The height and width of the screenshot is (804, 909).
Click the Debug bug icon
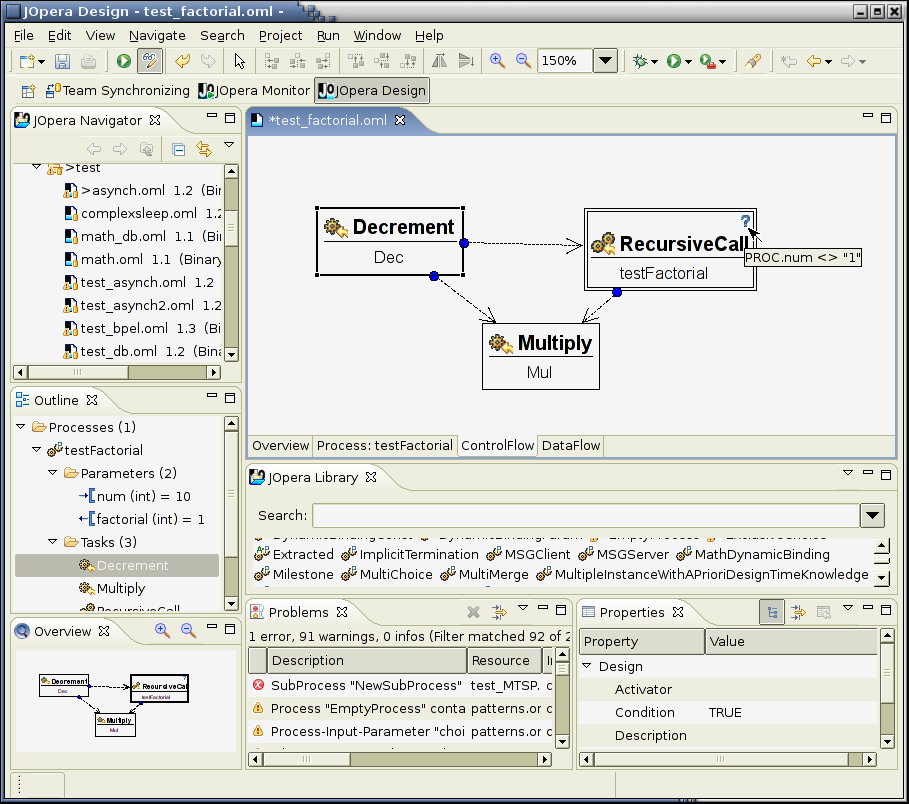(641, 61)
